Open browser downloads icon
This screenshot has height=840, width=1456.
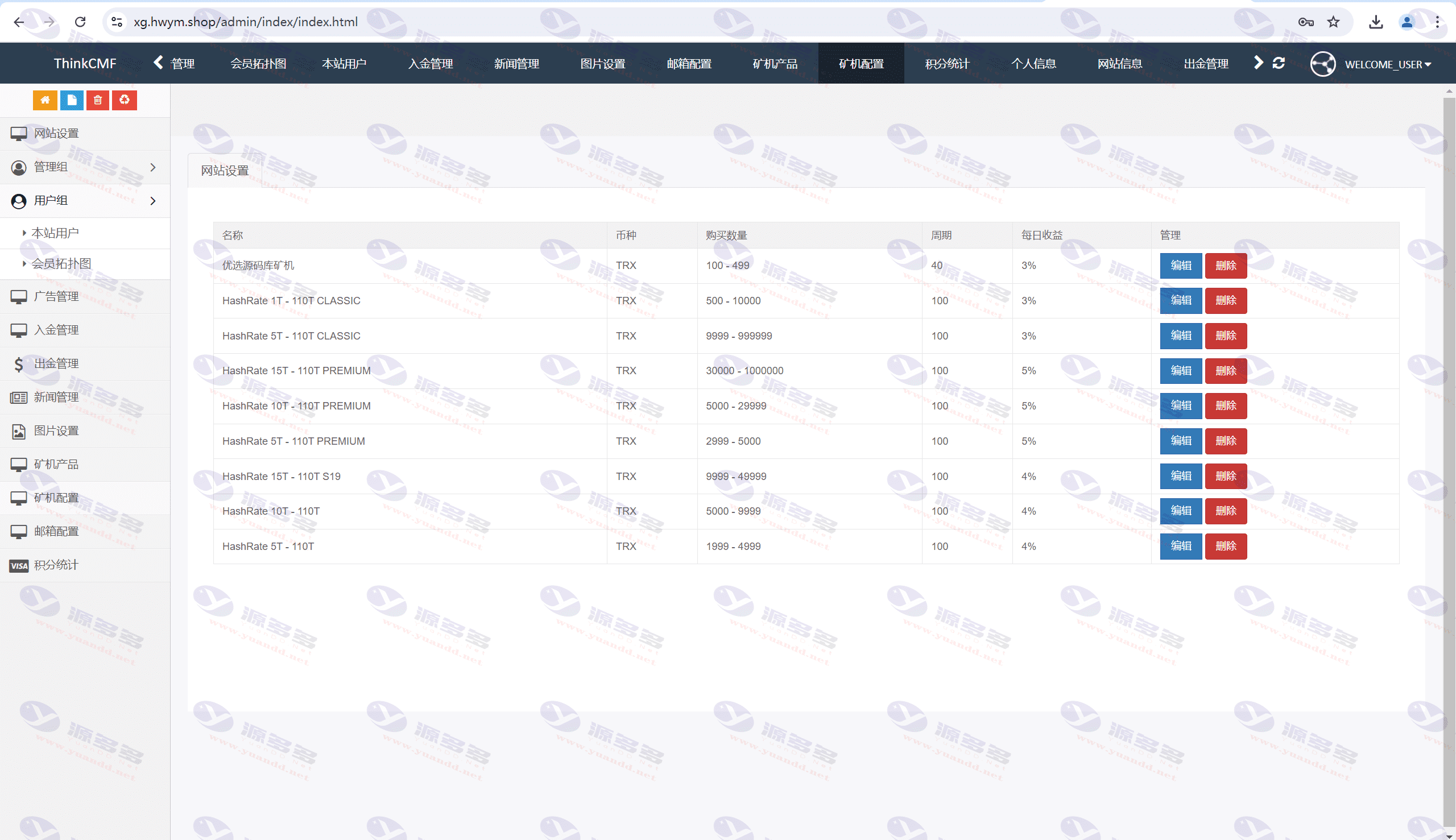click(1376, 22)
